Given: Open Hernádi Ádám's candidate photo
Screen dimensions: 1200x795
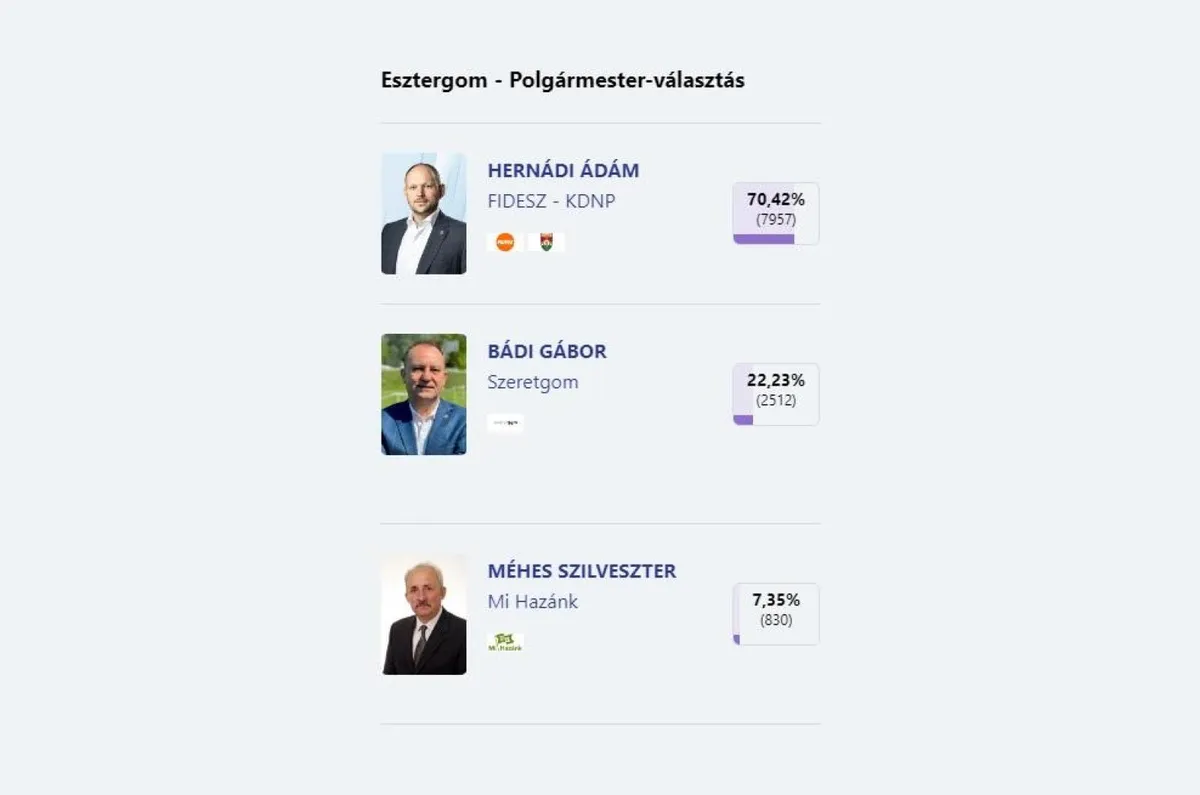Looking at the screenshot, I should tap(424, 214).
